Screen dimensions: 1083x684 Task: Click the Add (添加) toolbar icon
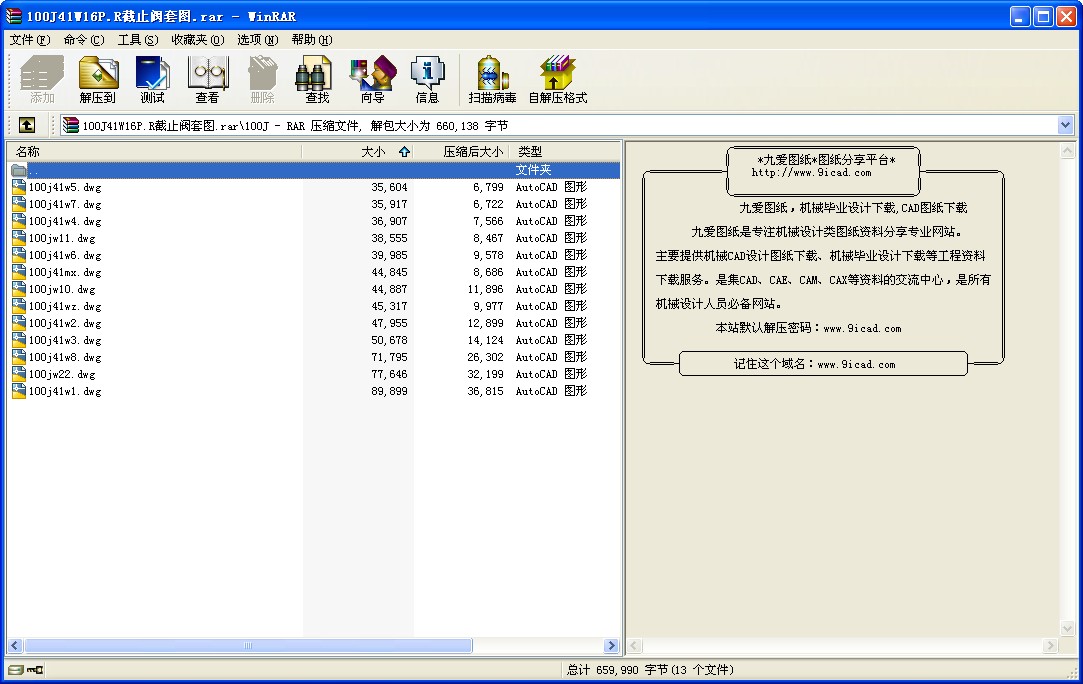pyautogui.click(x=41, y=79)
